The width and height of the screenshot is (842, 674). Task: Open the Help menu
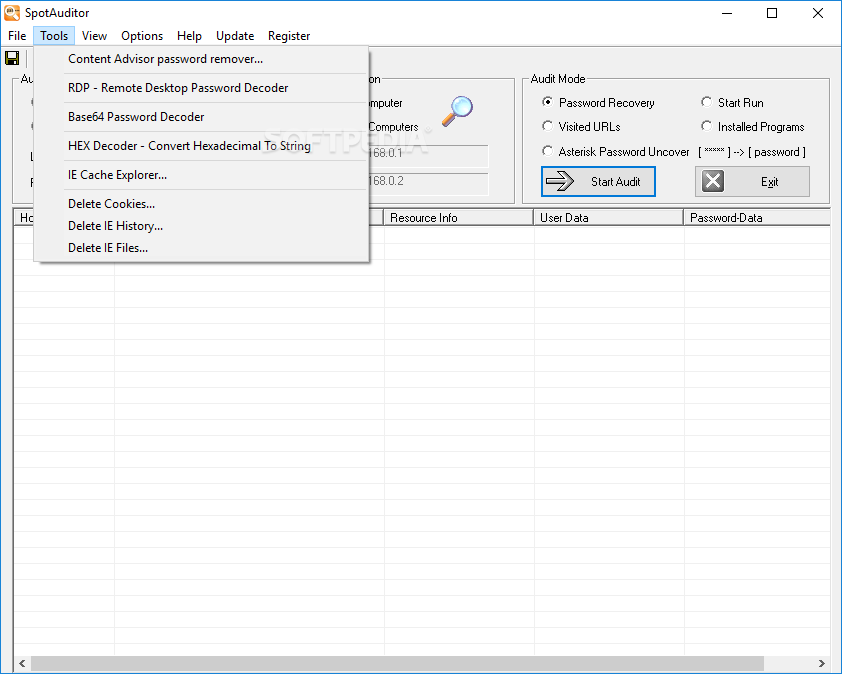click(189, 36)
